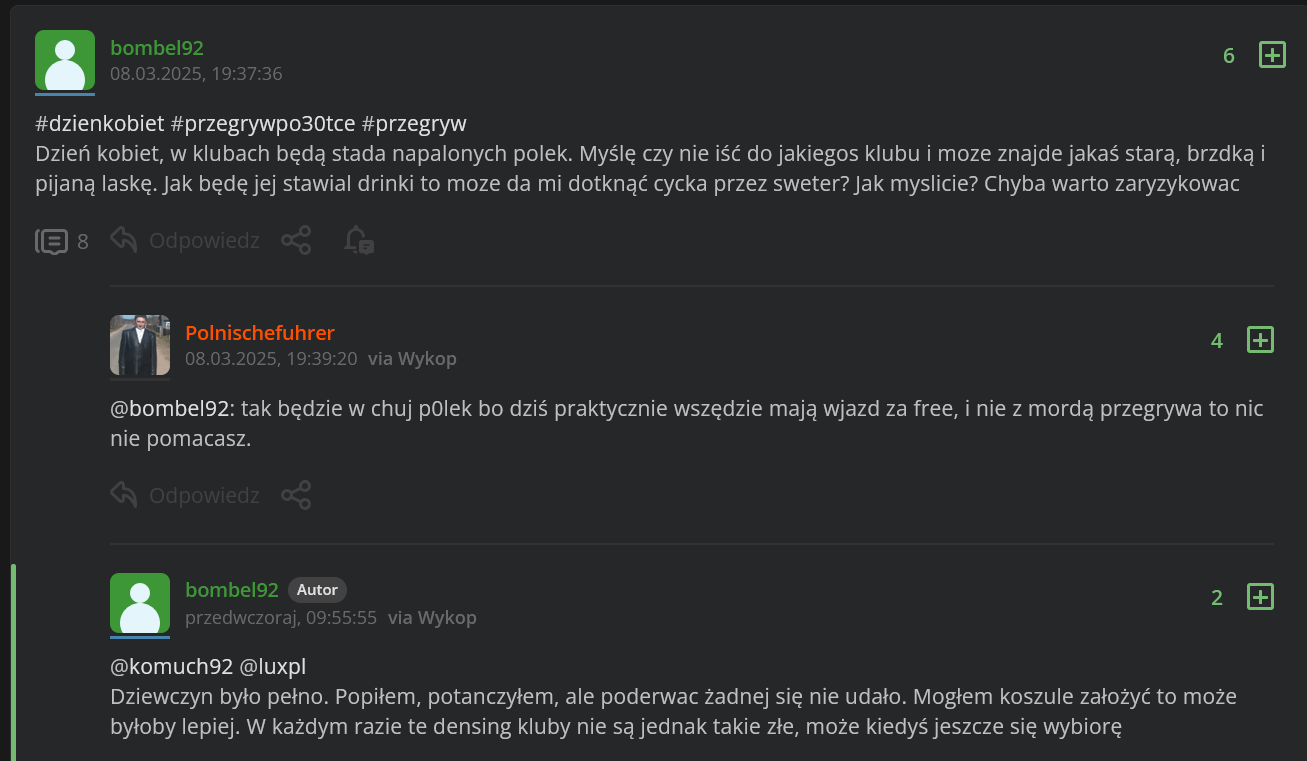Upvote Polnischefuhrer's comment with plus button
The image size is (1307, 761).
click(x=1260, y=340)
